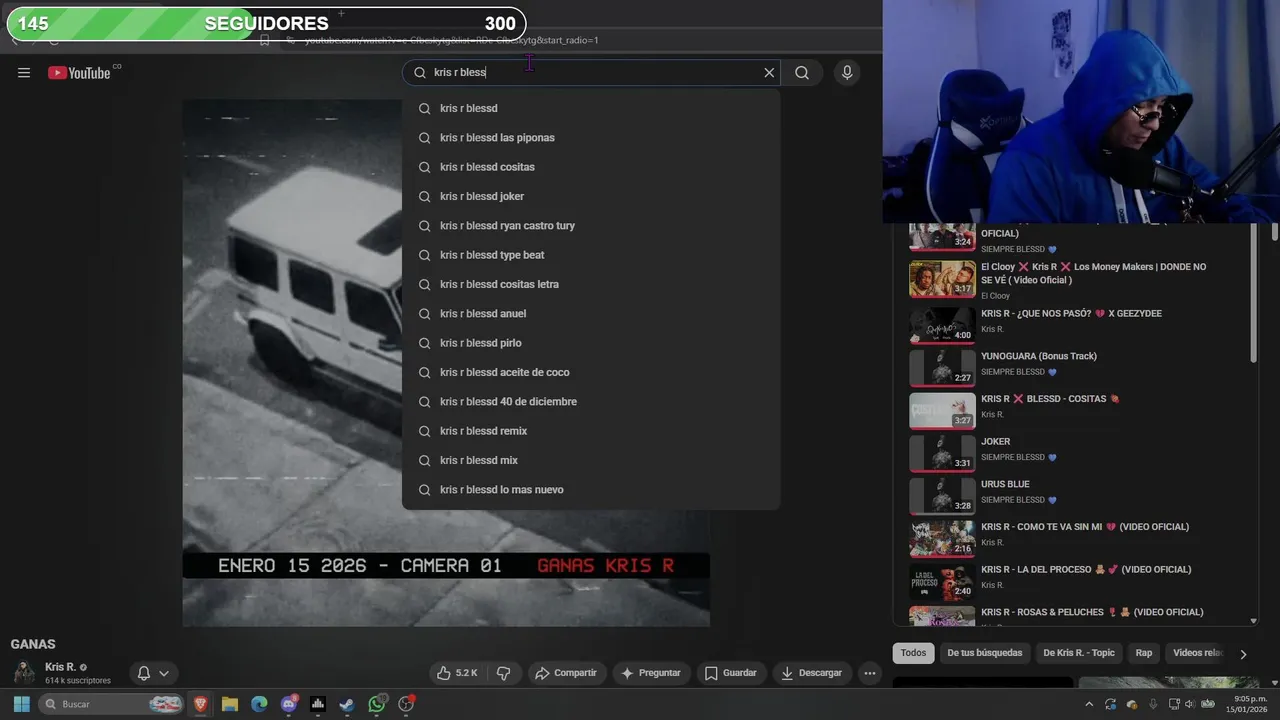Open the clock showing 9:05 p. m.

pyautogui.click(x=1247, y=704)
